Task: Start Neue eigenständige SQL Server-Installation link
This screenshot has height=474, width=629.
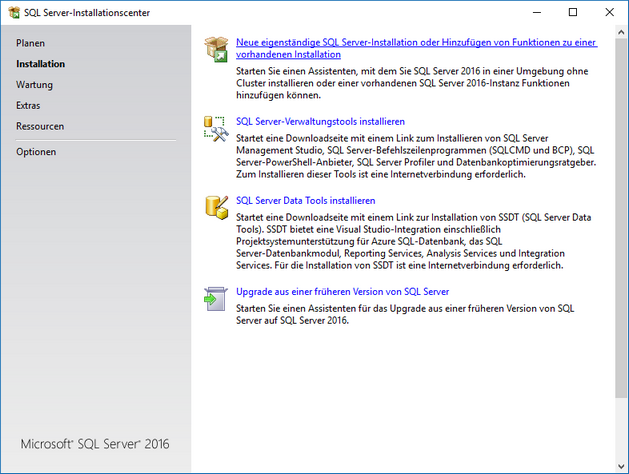Action: 416,48
